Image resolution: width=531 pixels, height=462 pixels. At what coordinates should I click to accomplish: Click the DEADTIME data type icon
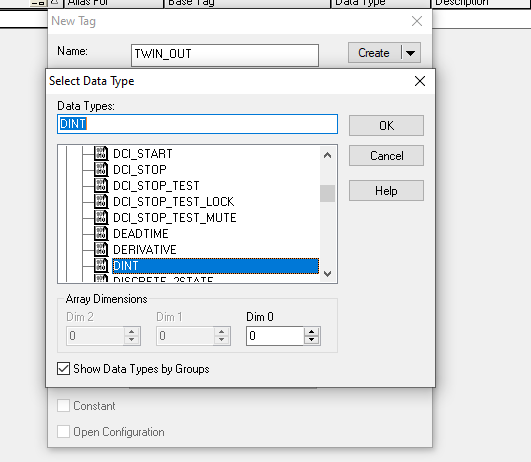(x=101, y=233)
